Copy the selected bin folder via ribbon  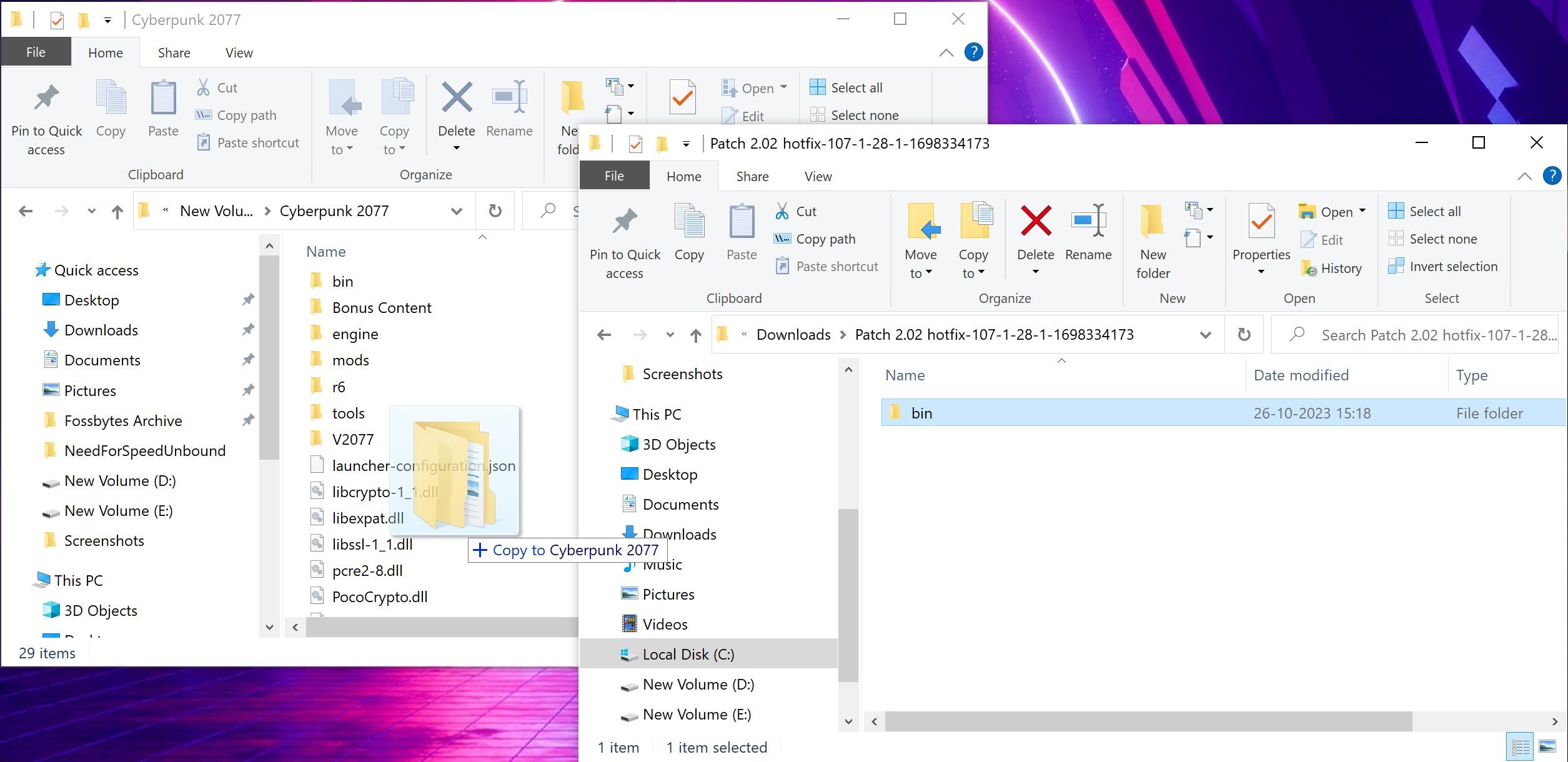point(689,234)
